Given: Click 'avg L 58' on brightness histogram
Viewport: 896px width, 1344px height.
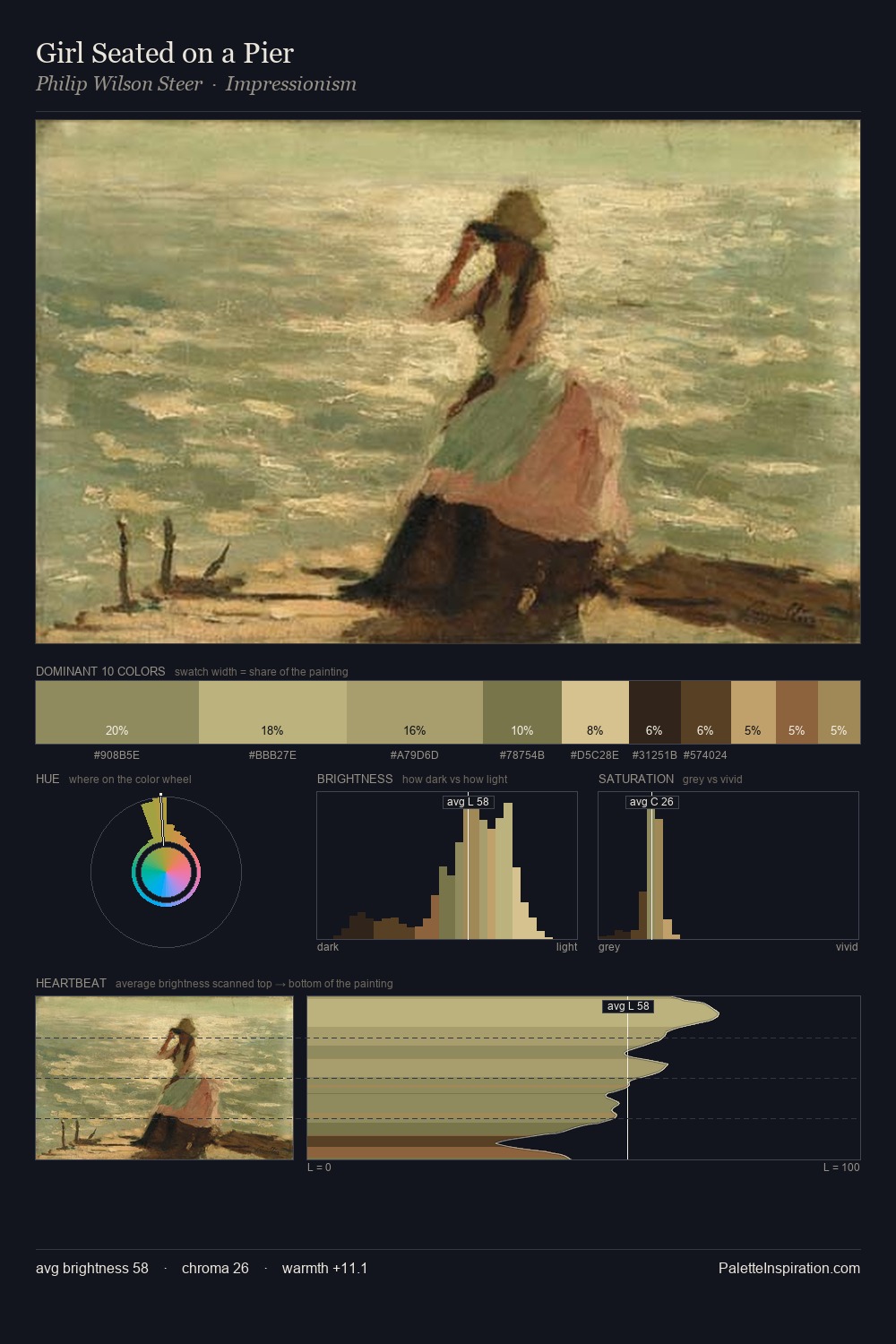Looking at the screenshot, I should 469,802.
